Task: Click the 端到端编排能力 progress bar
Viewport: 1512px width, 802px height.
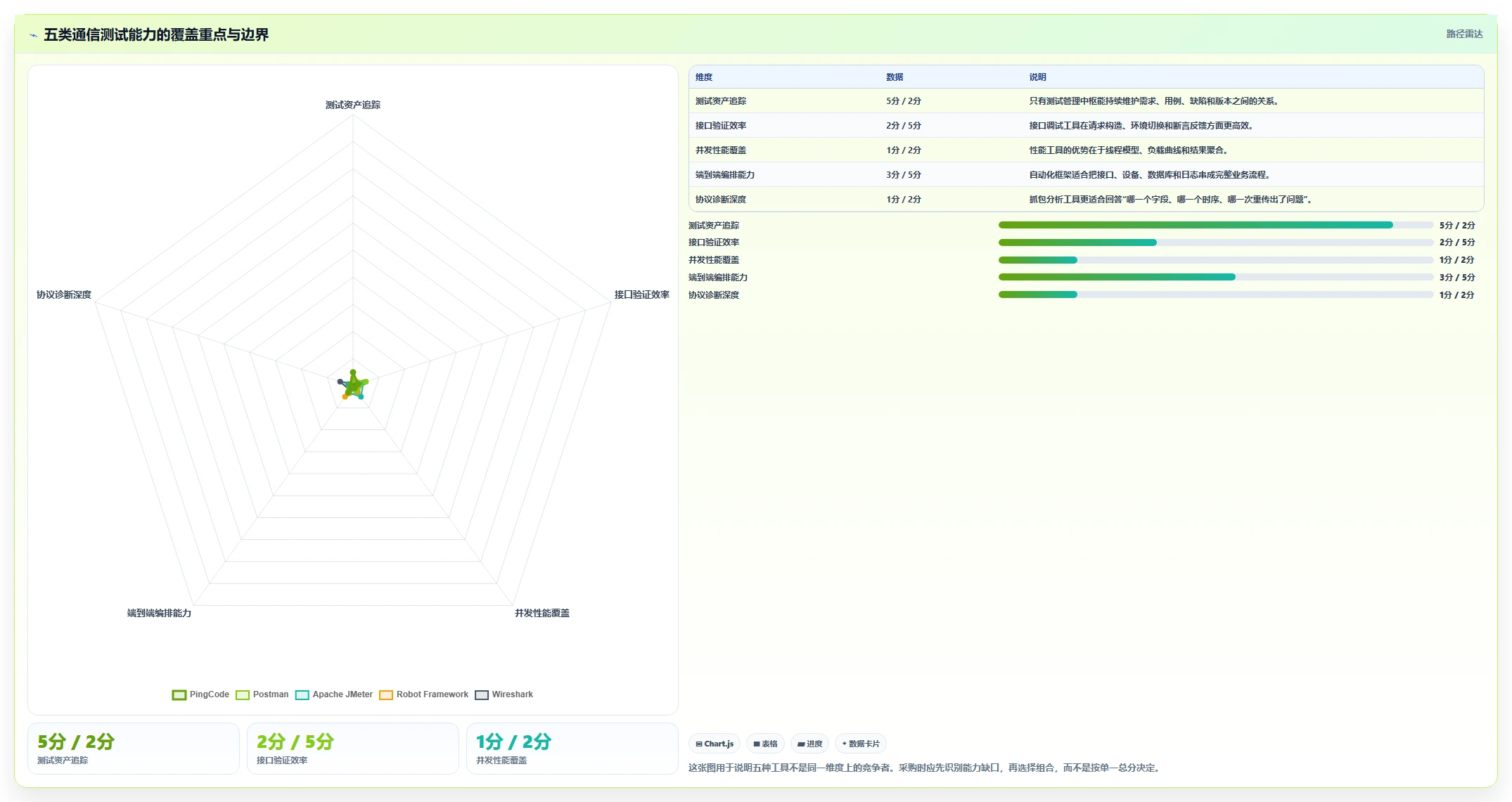Action: (1216, 277)
